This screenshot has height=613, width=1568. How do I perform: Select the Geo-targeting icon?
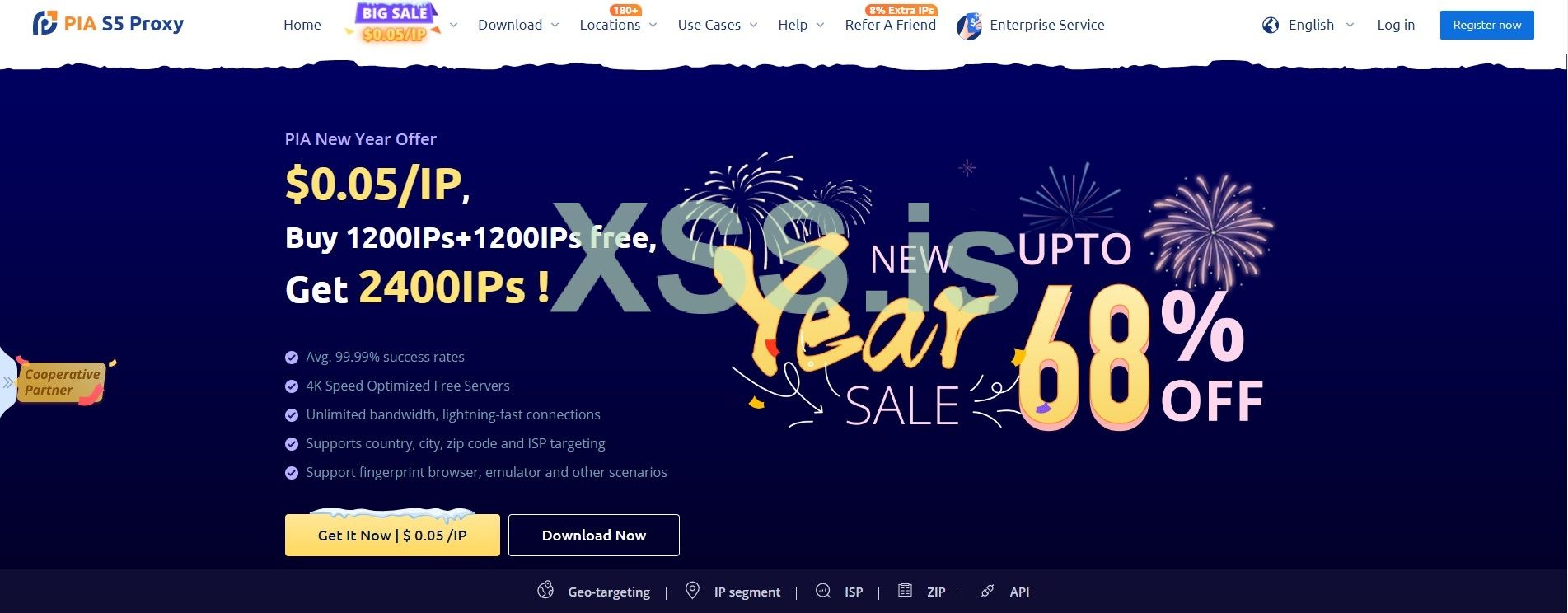545,590
